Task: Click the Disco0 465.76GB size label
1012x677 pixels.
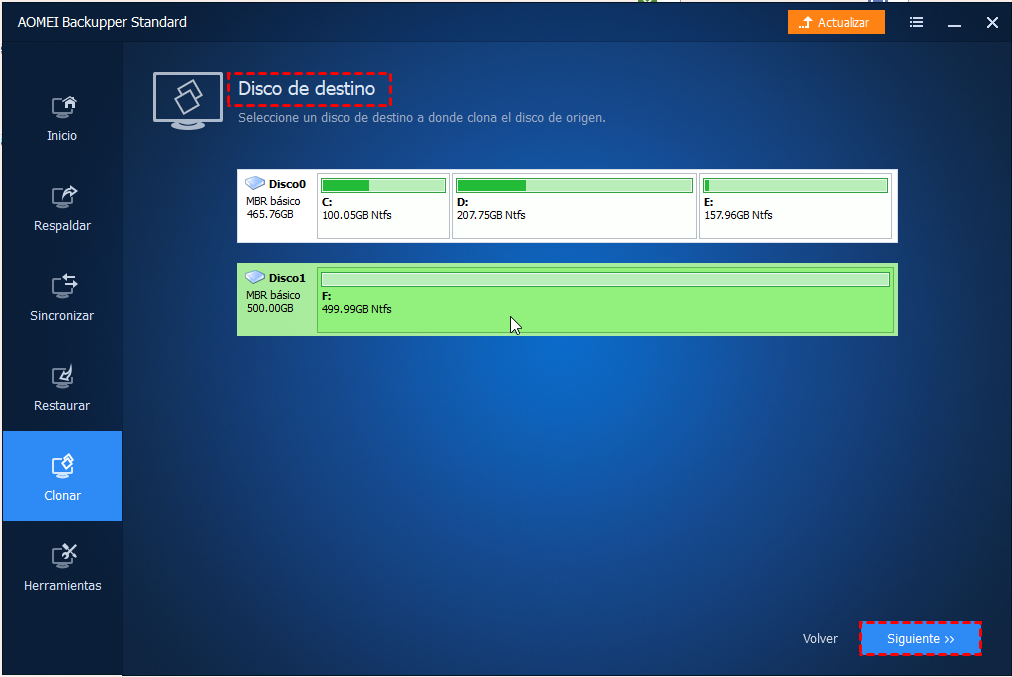Action: pos(270,214)
